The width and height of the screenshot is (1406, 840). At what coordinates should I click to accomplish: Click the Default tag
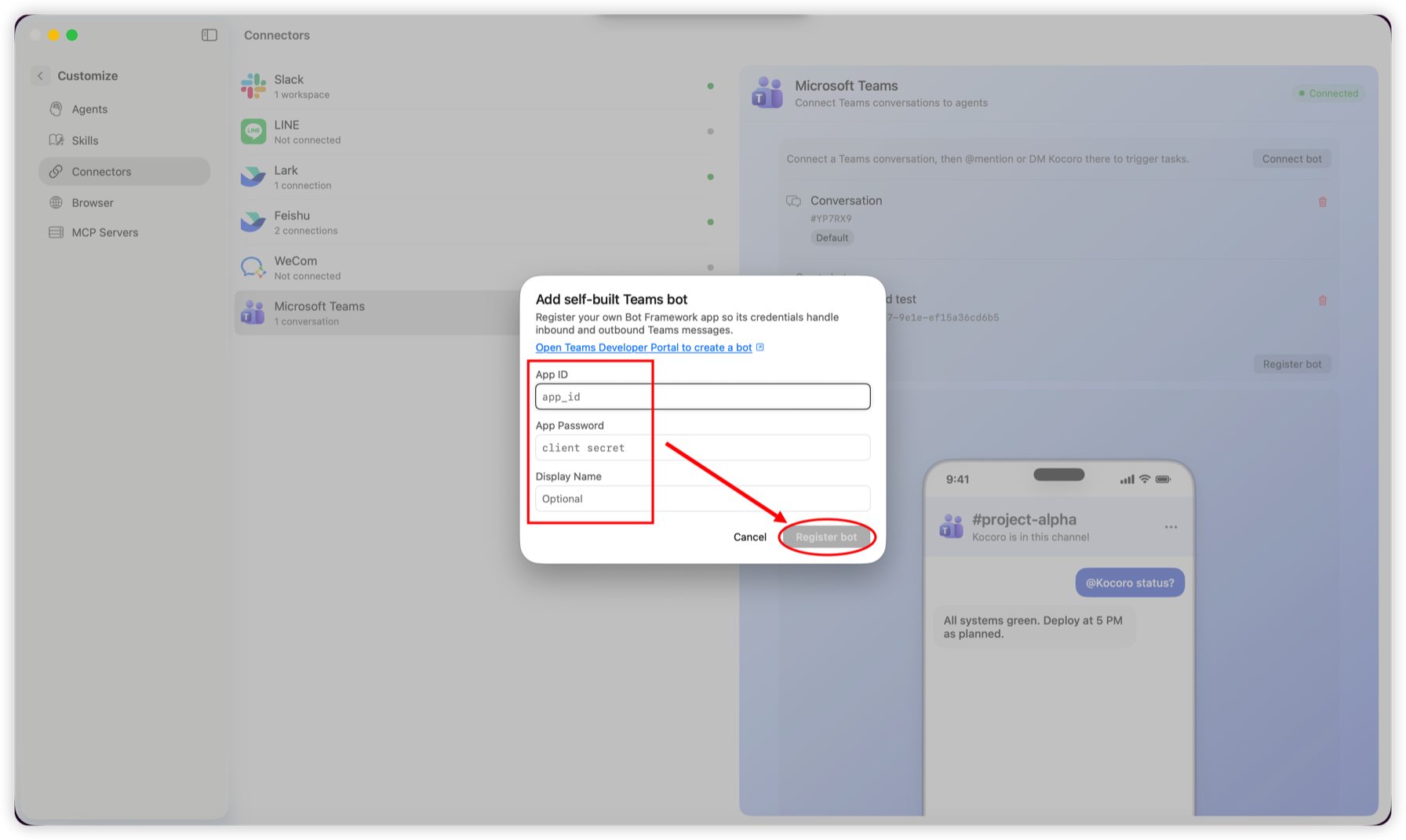(x=832, y=238)
